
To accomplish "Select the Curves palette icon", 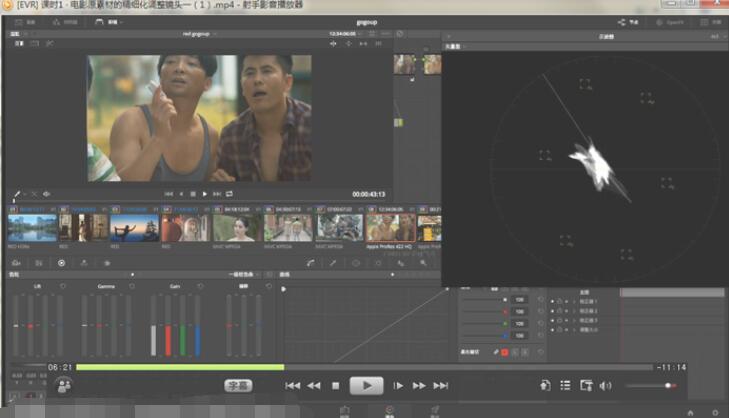I will click(311, 263).
